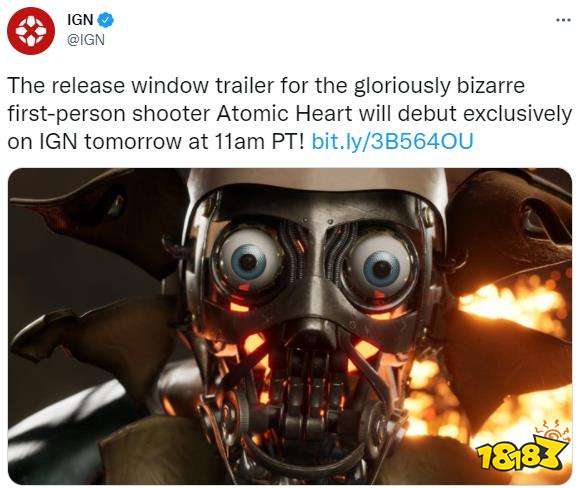Open the @IGN handle profile link
The width and height of the screenshot is (583, 488).
(x=86, y=39)
